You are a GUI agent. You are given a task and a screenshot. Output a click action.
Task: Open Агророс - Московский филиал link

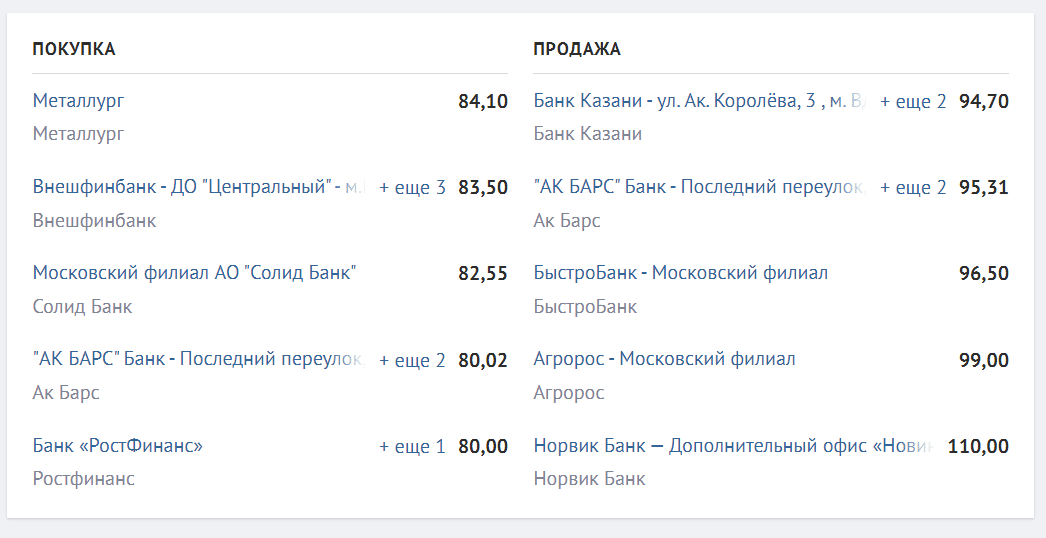pos(664,360)
